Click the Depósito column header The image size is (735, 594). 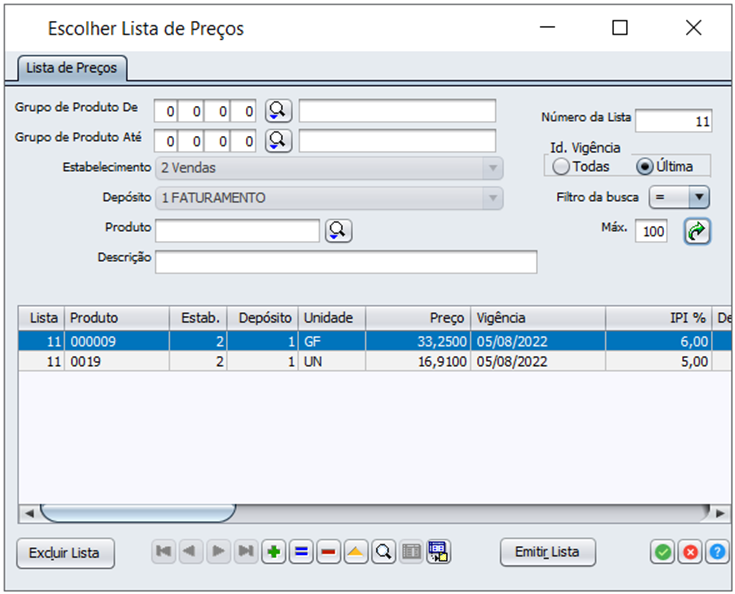pyautogui.click(x=263, y=318)
